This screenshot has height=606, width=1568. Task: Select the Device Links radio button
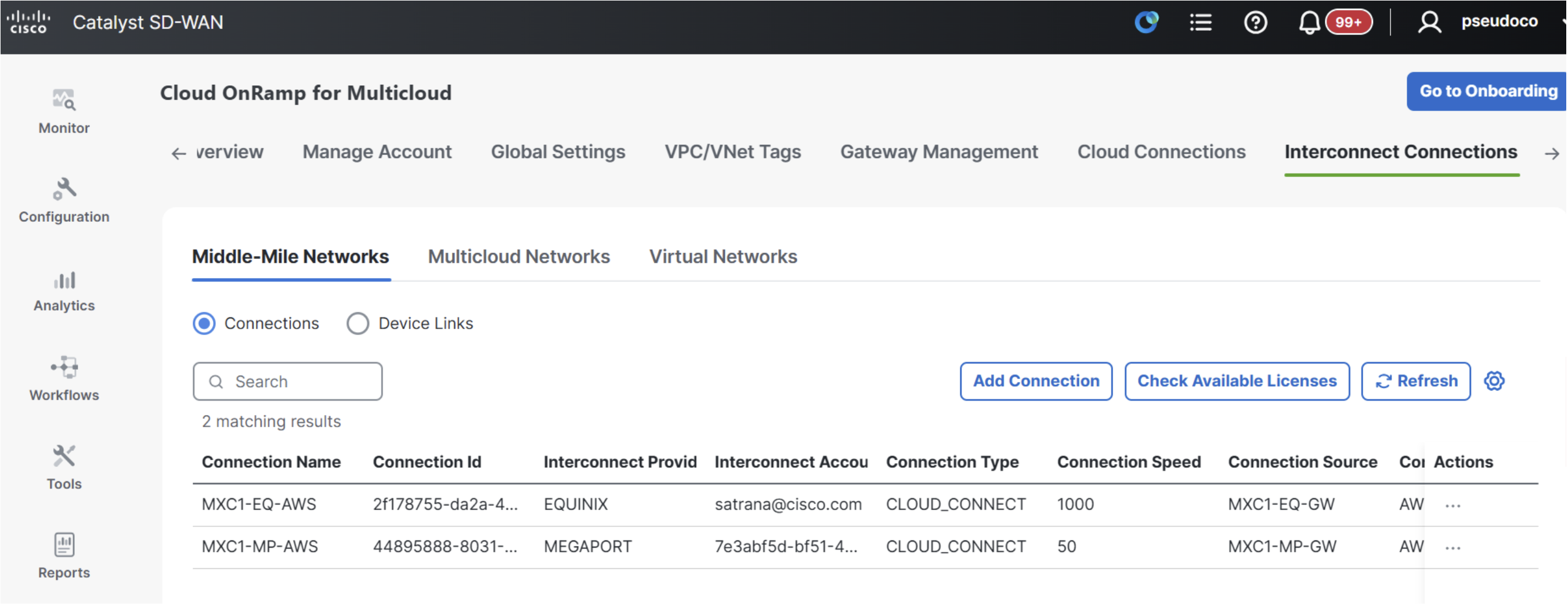pyautogui.click(x=358, y=324)
